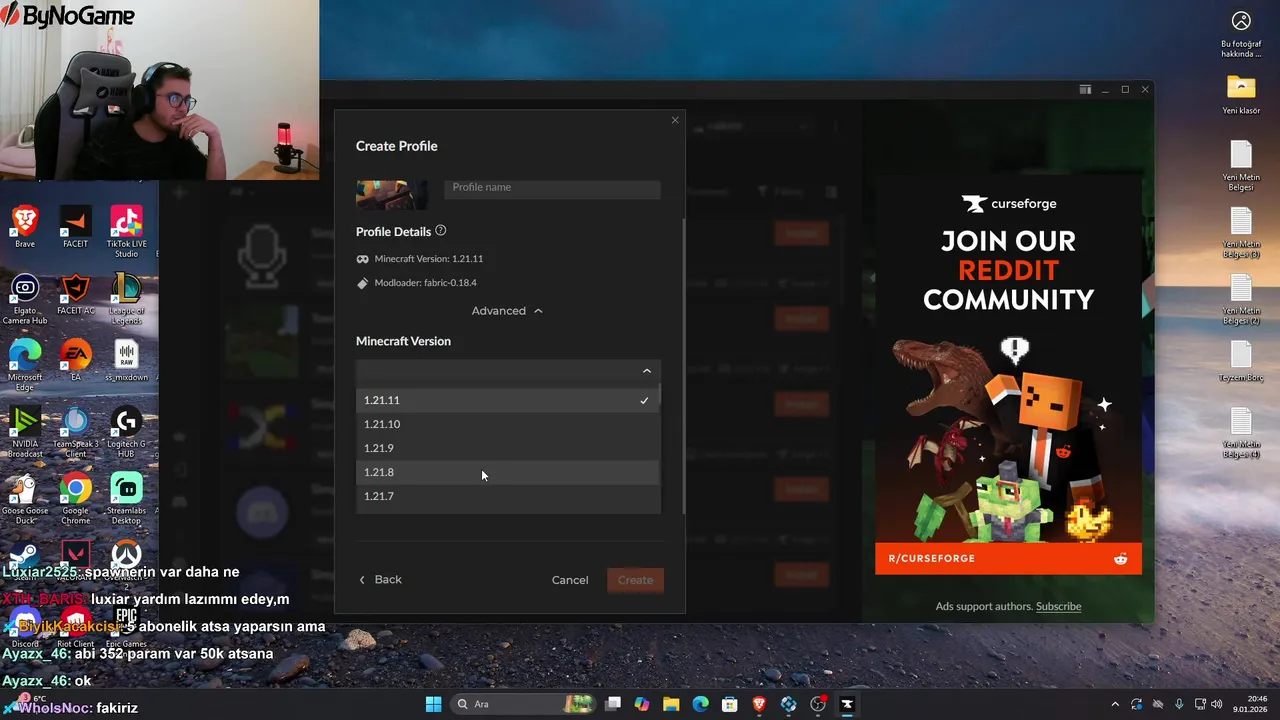Open the NVIDIA Broadcast shortcut
This screenshot has width=1280, height=720.
click(25, 432)
